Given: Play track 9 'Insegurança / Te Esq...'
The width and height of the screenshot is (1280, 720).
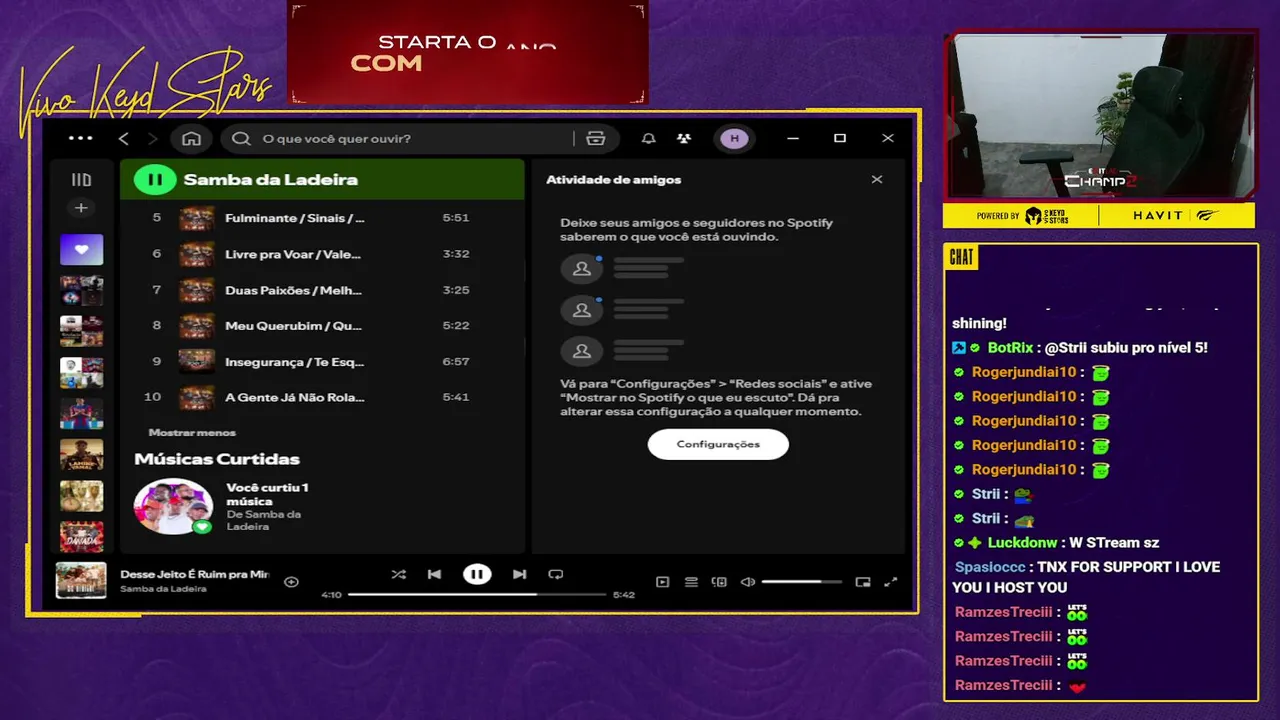Looking at the screenshot, I should (x=322, y=361).
